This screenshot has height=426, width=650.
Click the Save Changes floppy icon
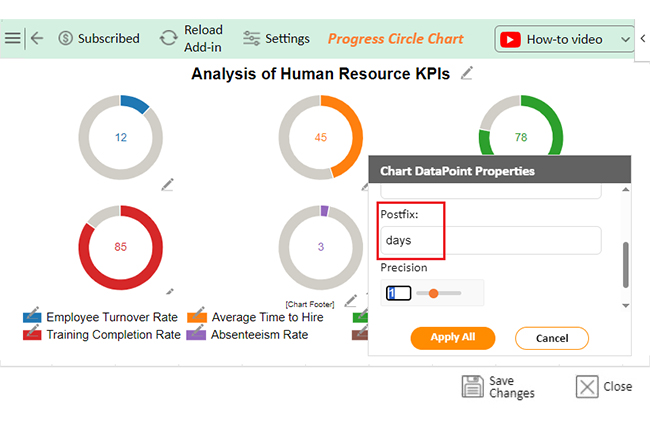(x=473, y=386)
